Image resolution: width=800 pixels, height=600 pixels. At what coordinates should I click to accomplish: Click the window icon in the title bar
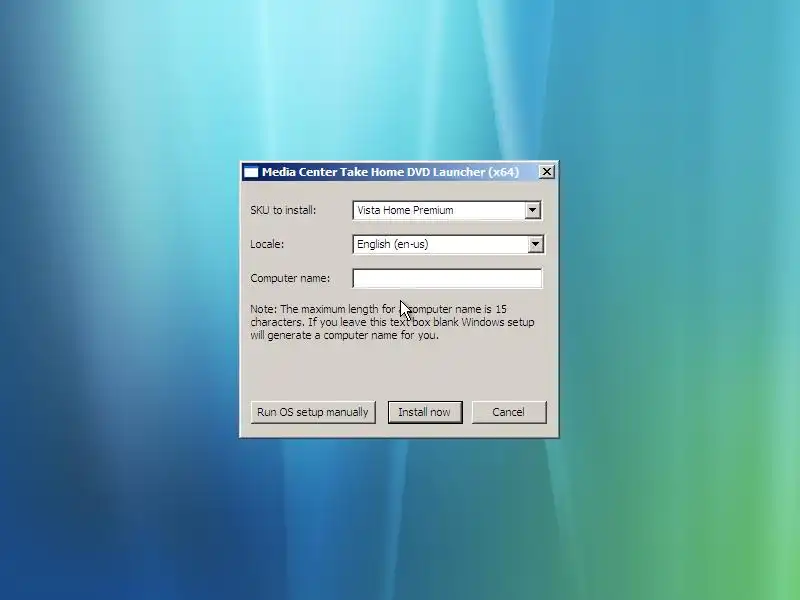point(251,172)
